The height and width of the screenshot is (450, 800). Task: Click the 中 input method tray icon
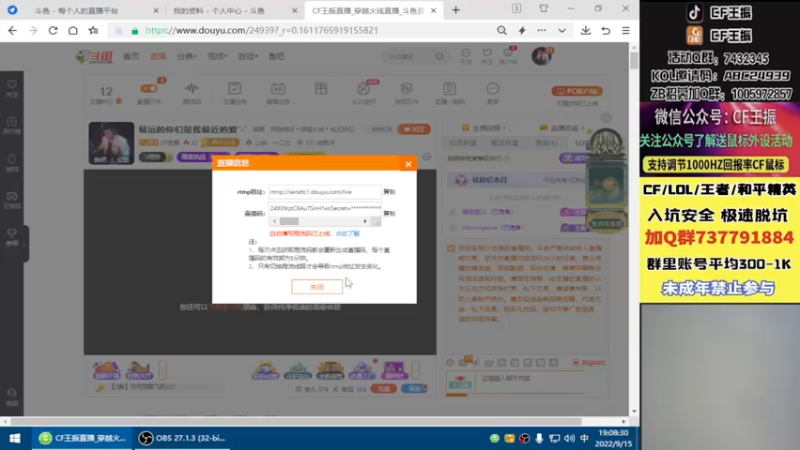(x=584, y=438)
